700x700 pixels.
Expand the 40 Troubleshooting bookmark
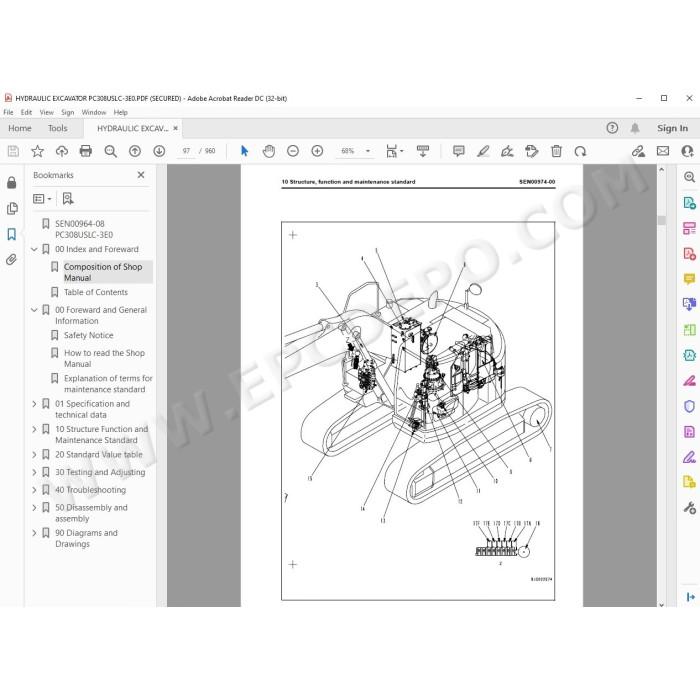tap(34, 490)
